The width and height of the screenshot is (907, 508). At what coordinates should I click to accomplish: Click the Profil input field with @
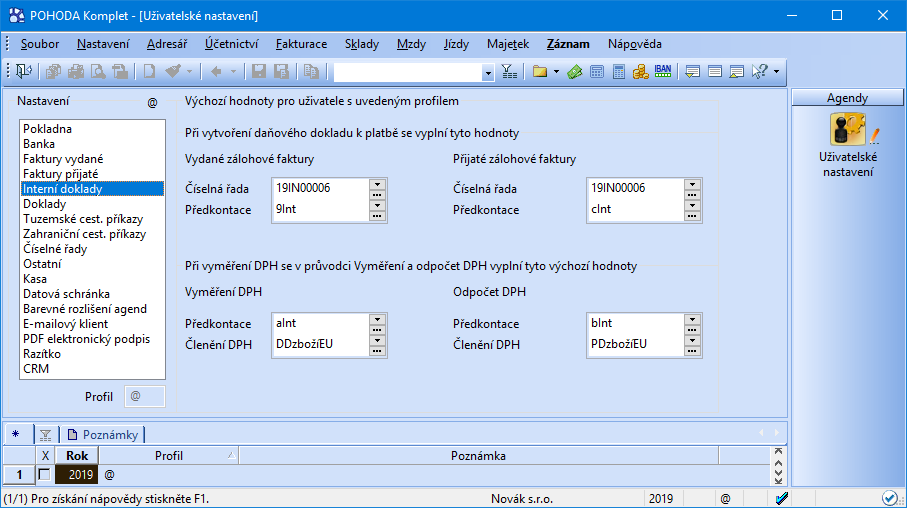145,396
